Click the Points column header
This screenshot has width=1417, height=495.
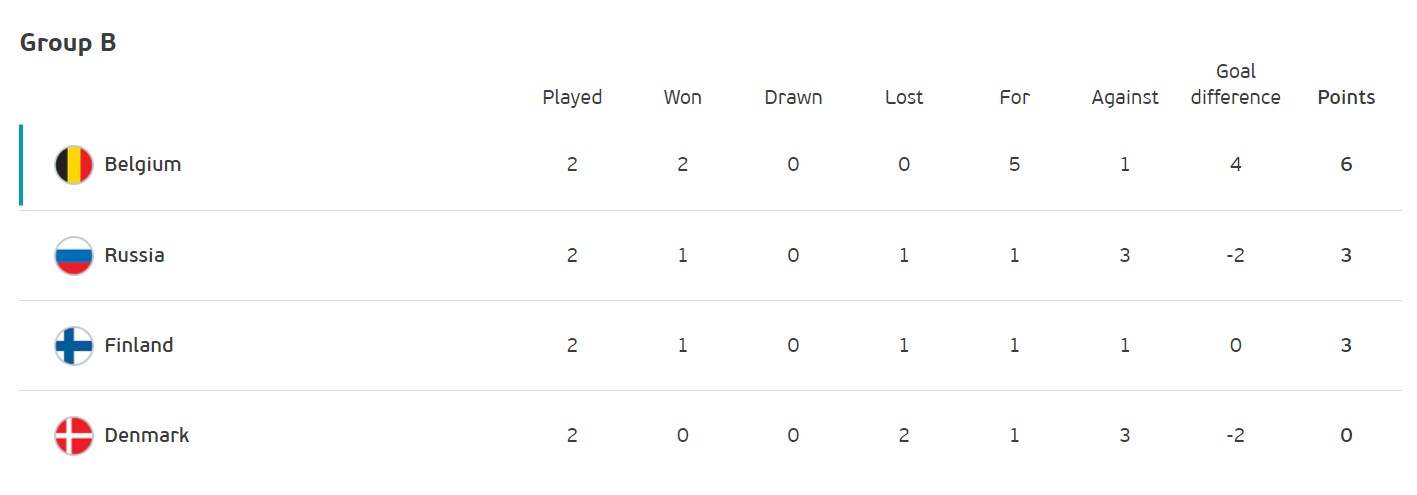pyautogui.click(x=1346, y=97)
